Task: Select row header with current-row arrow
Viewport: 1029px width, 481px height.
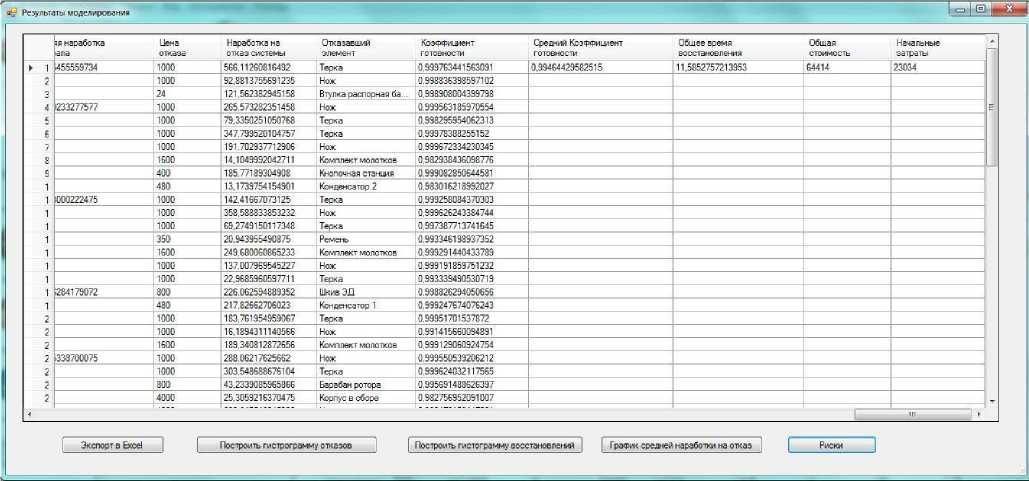Action: click(x=38, y=68)
